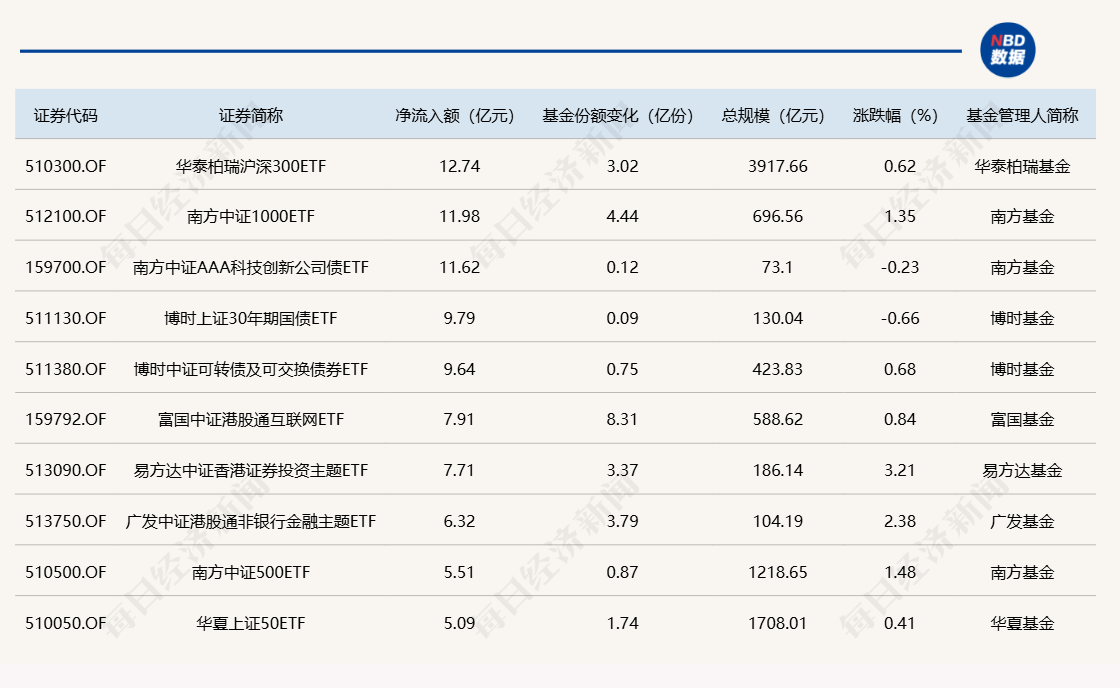This screenshot has width=1120, height=688.
Task: Select 华泰柏瑞沪深300ETF name cell
Action: 251,166
